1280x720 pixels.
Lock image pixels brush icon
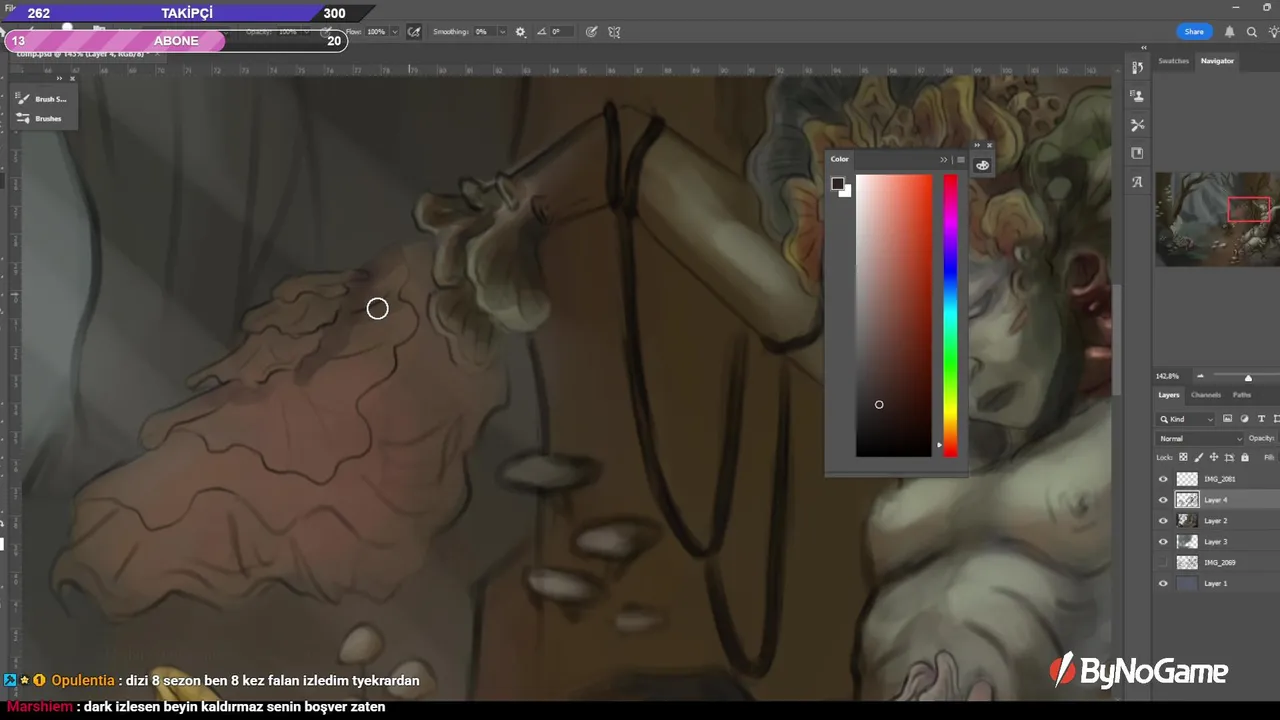pos(1198,457)
